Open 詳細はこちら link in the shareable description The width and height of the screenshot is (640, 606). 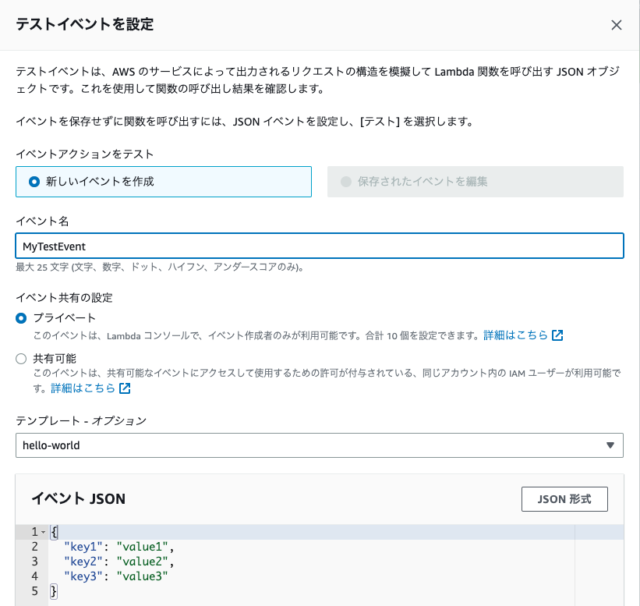pos(83,388)
